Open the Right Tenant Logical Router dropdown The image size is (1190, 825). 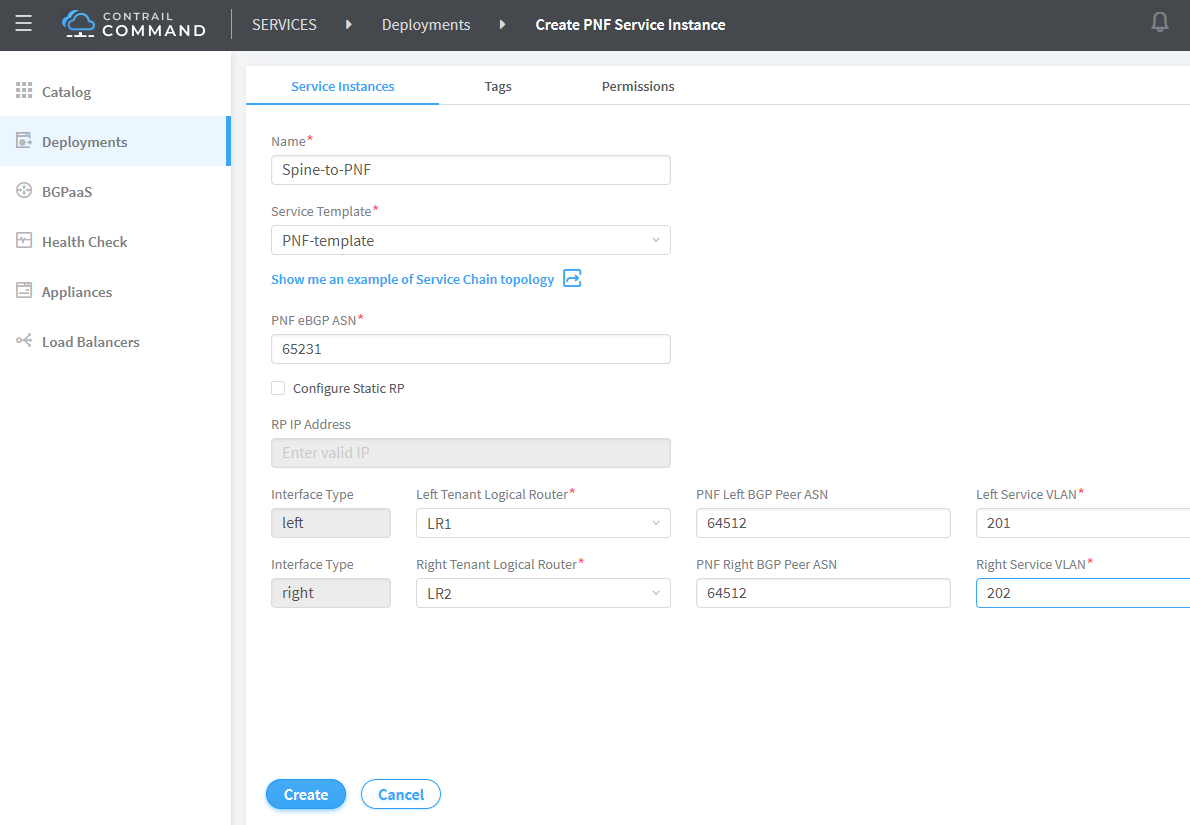542,593
